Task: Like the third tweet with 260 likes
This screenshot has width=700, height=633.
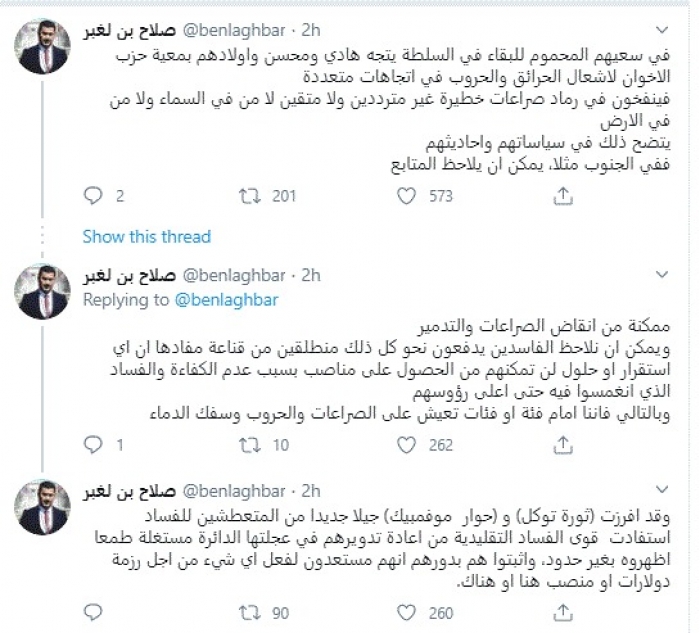Action: point(406,614)
